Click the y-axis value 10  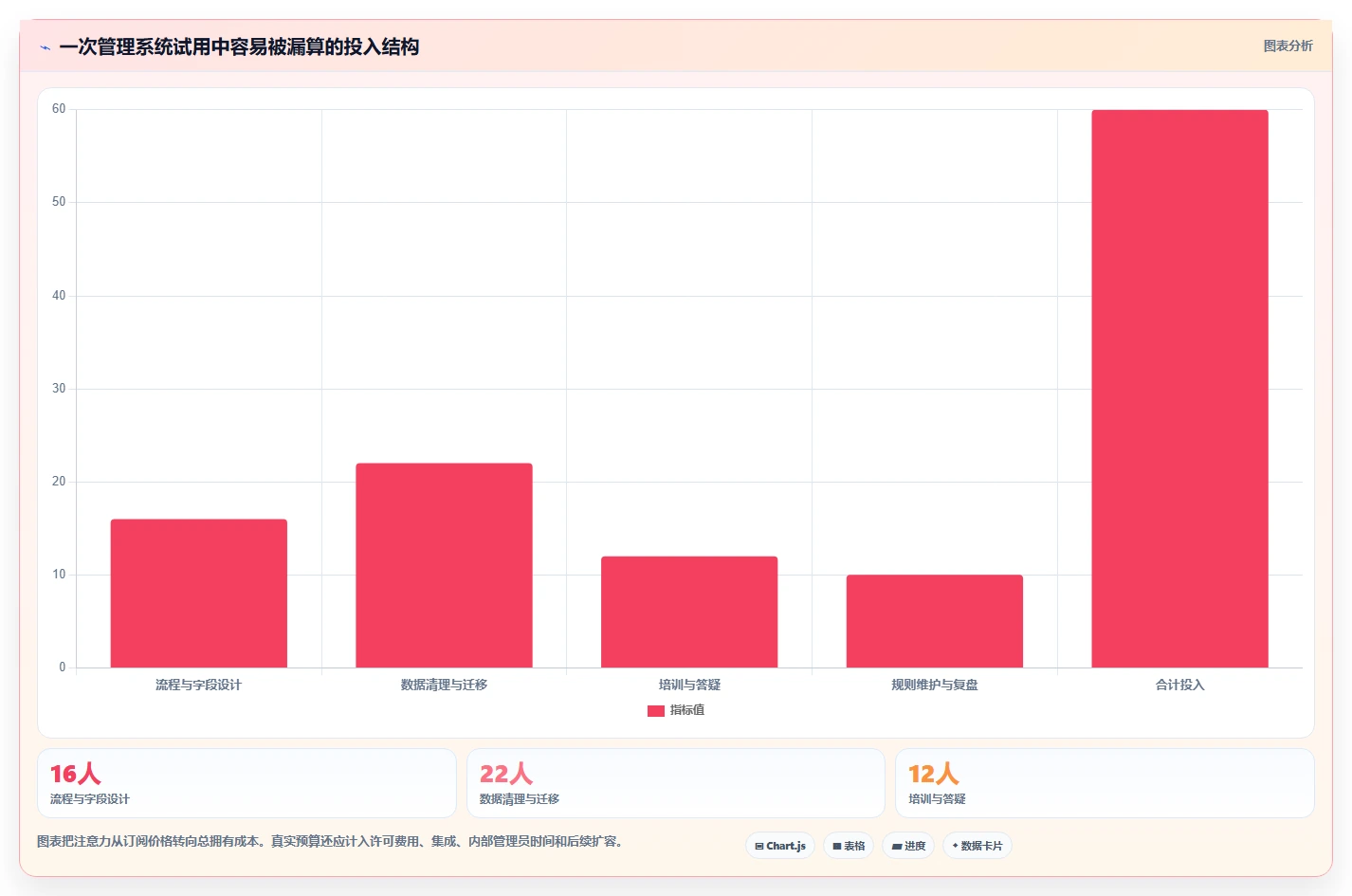59,575
